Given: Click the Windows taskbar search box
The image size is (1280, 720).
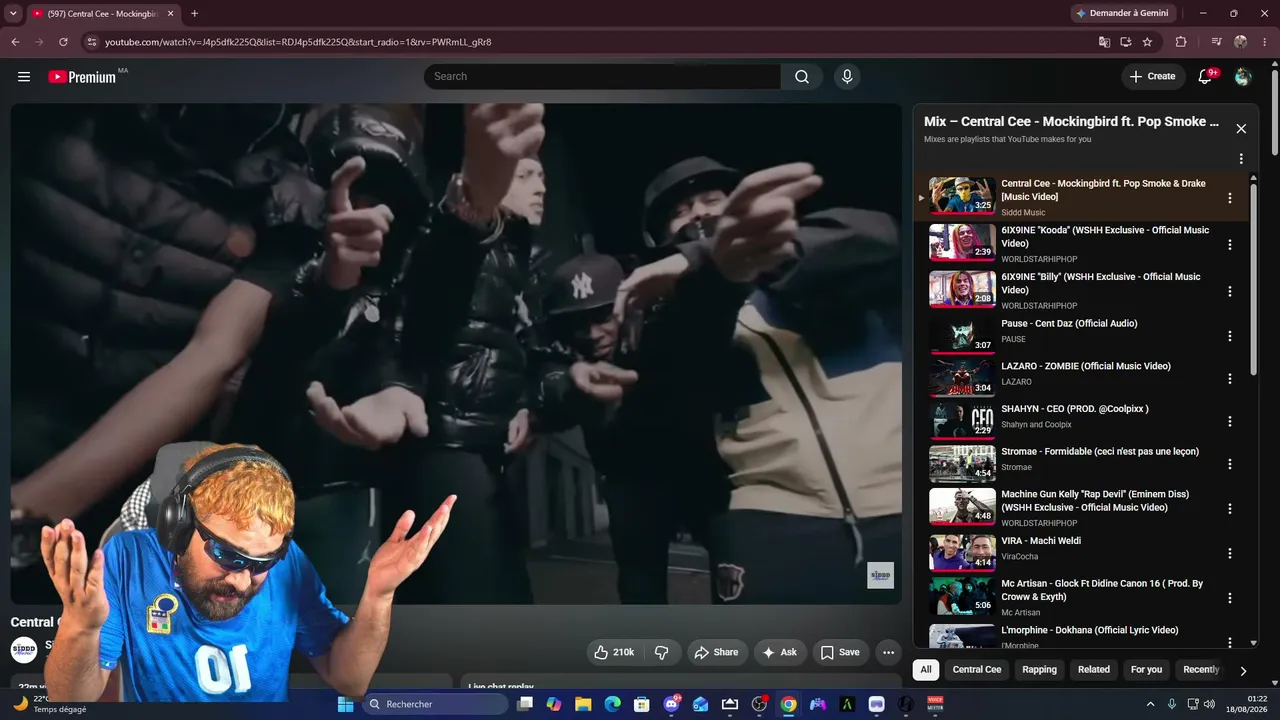Looking at the screenshot, I should 435,704.
